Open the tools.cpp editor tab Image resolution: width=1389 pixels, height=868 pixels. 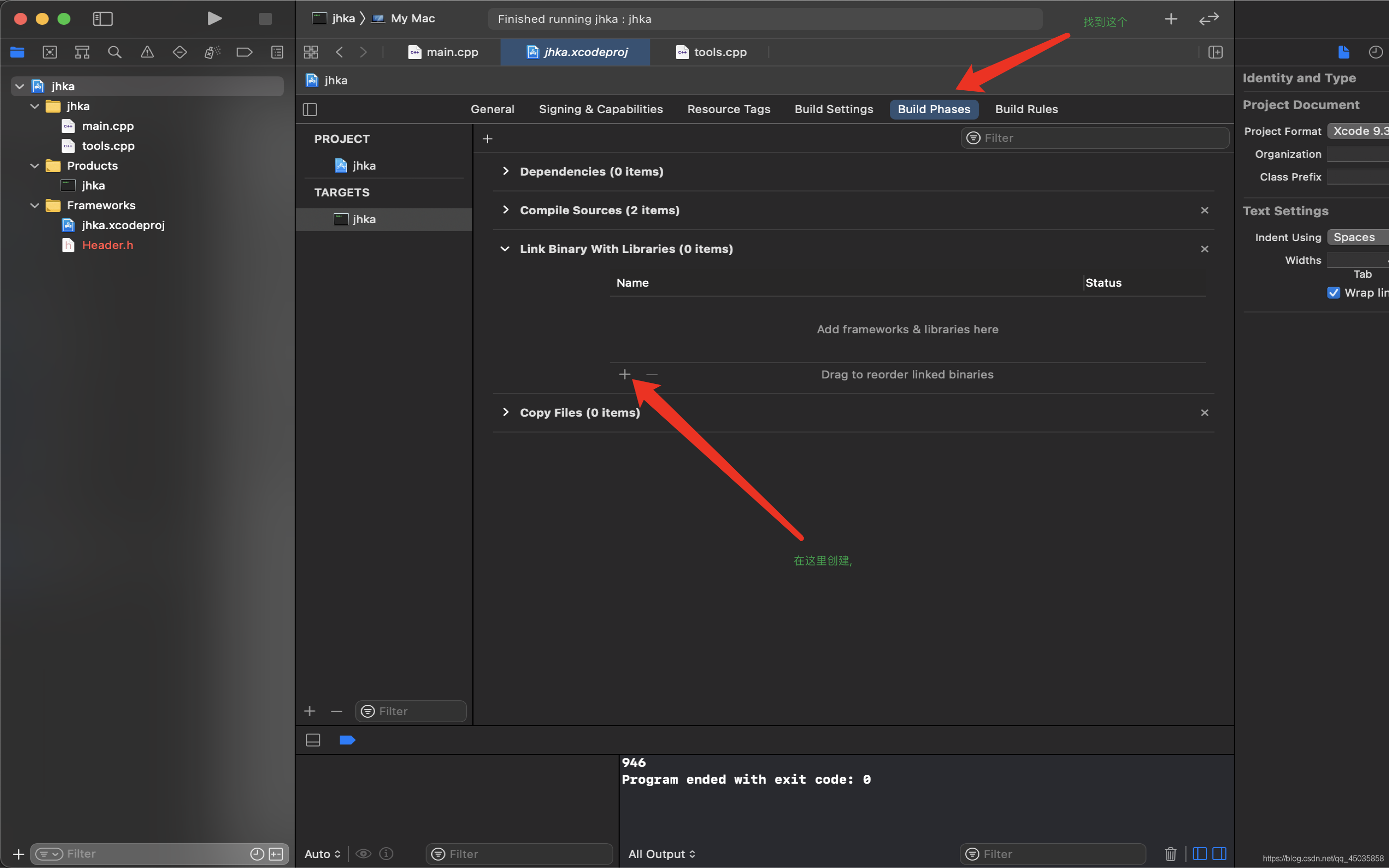(x=711, y=52)
